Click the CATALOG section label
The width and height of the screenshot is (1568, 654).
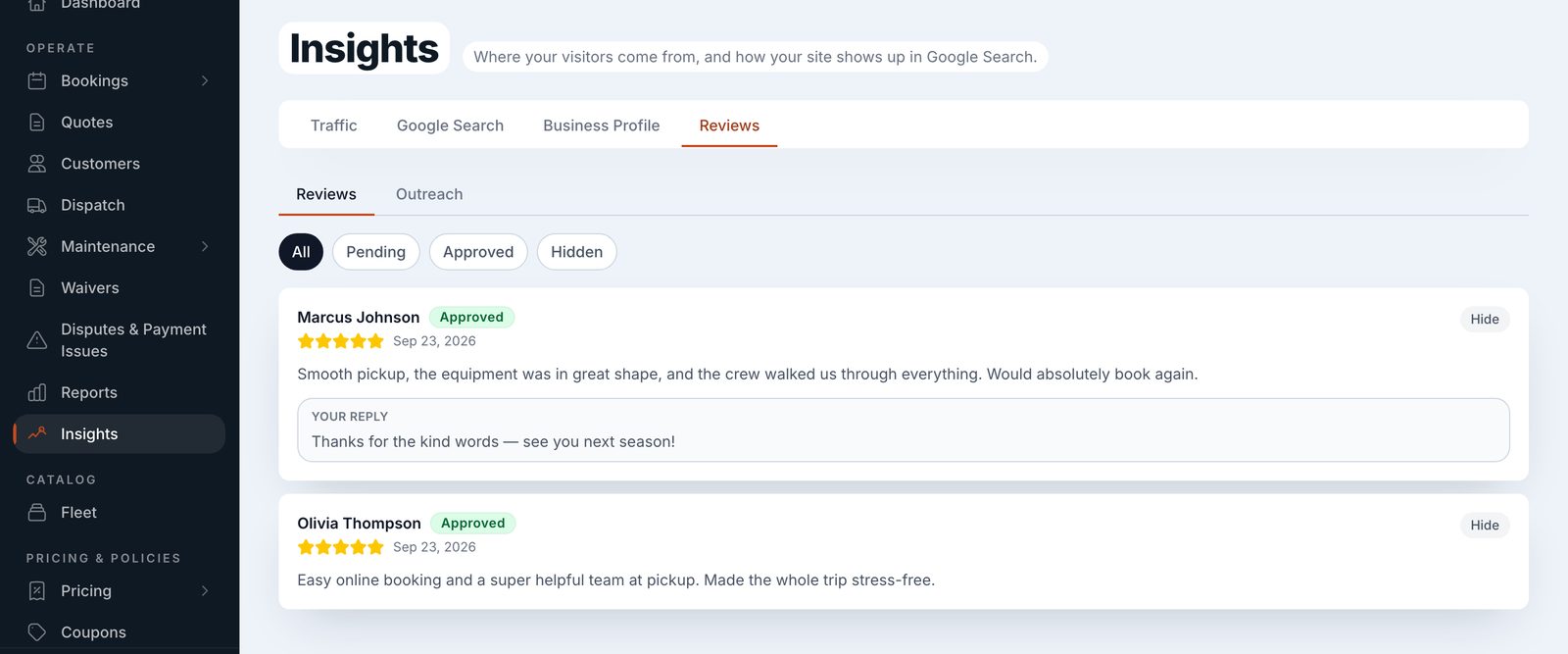[62, 479]
